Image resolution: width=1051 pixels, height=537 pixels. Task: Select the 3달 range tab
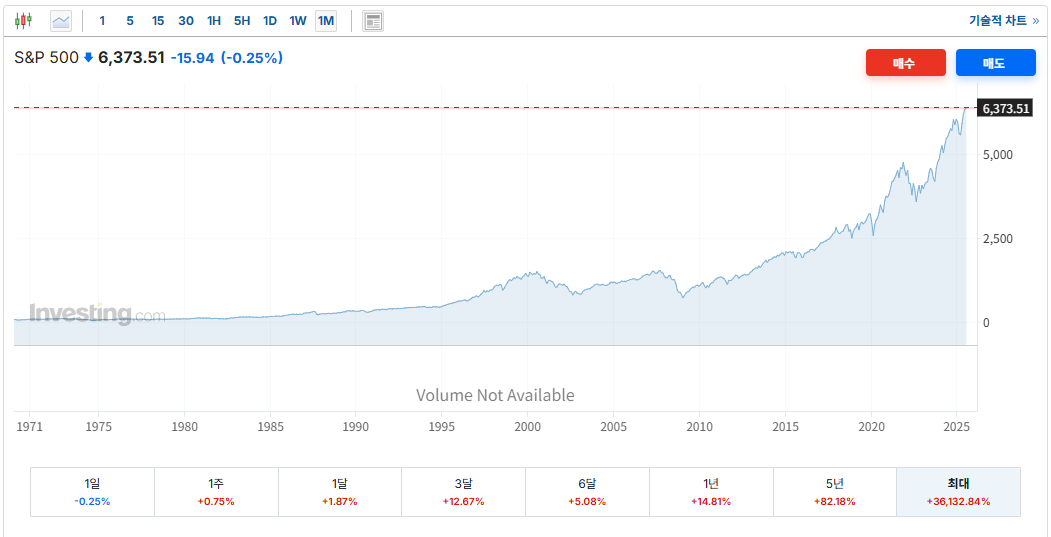point(464,492)
